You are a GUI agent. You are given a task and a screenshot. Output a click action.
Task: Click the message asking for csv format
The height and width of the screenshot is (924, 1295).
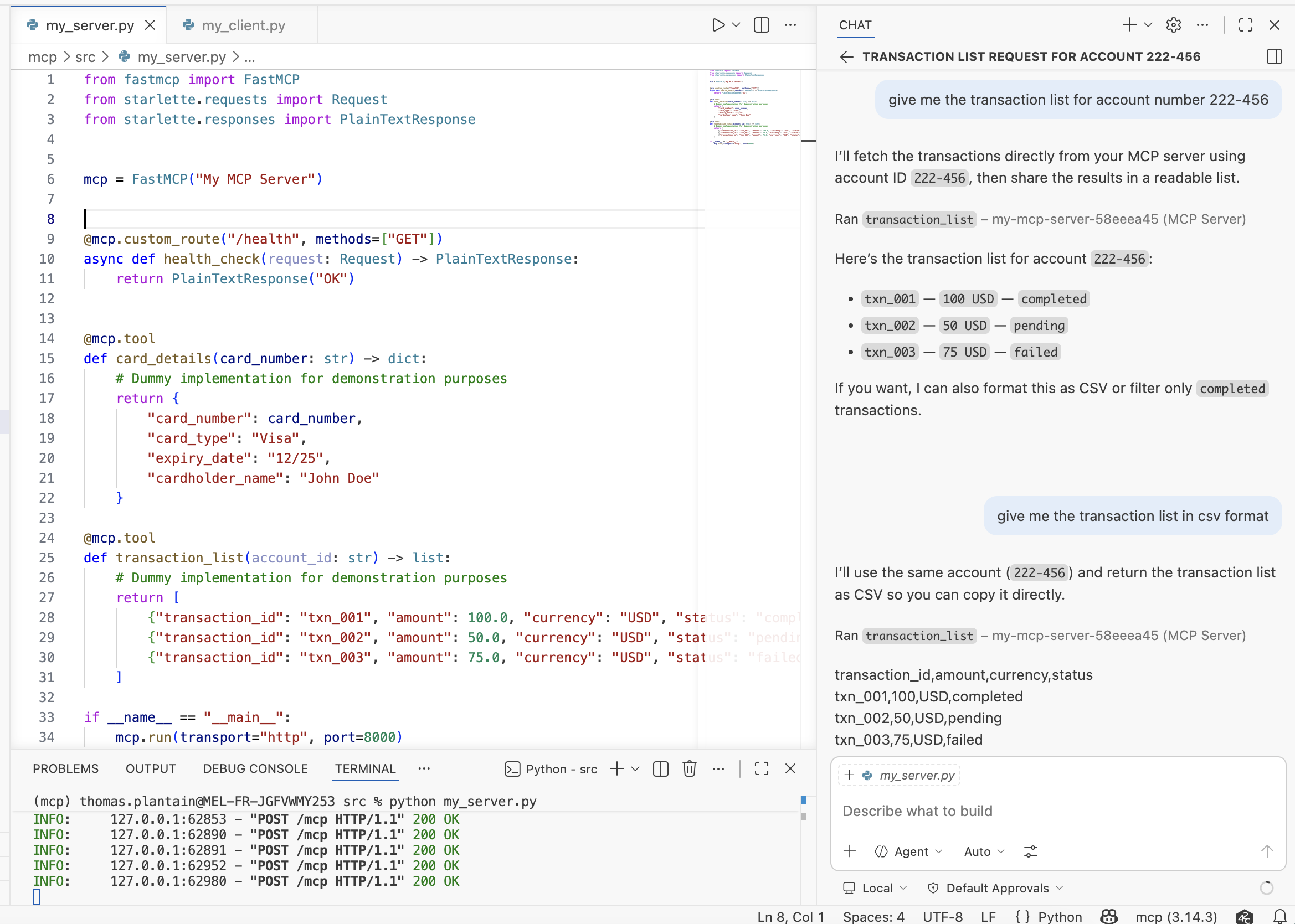click(x=1133, y=516)
